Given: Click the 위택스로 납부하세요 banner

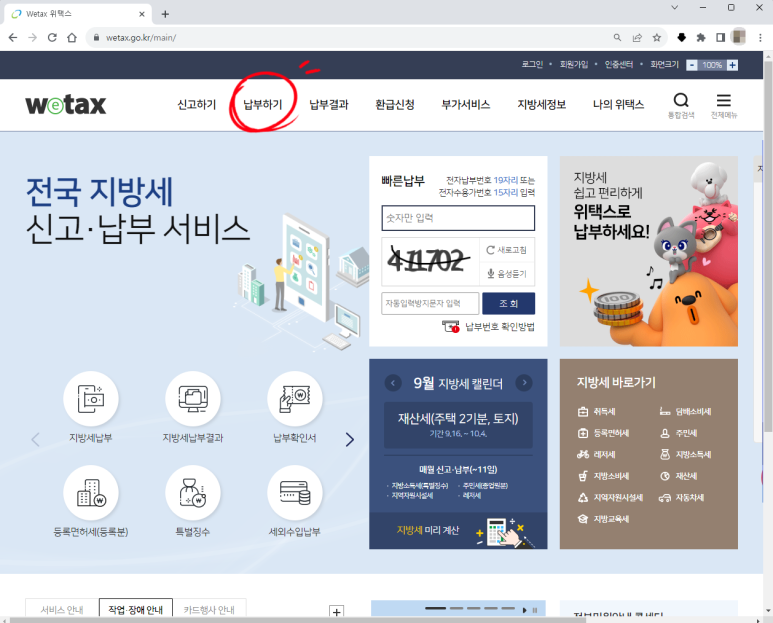Looking at the screenshot, I should (649, 251).
